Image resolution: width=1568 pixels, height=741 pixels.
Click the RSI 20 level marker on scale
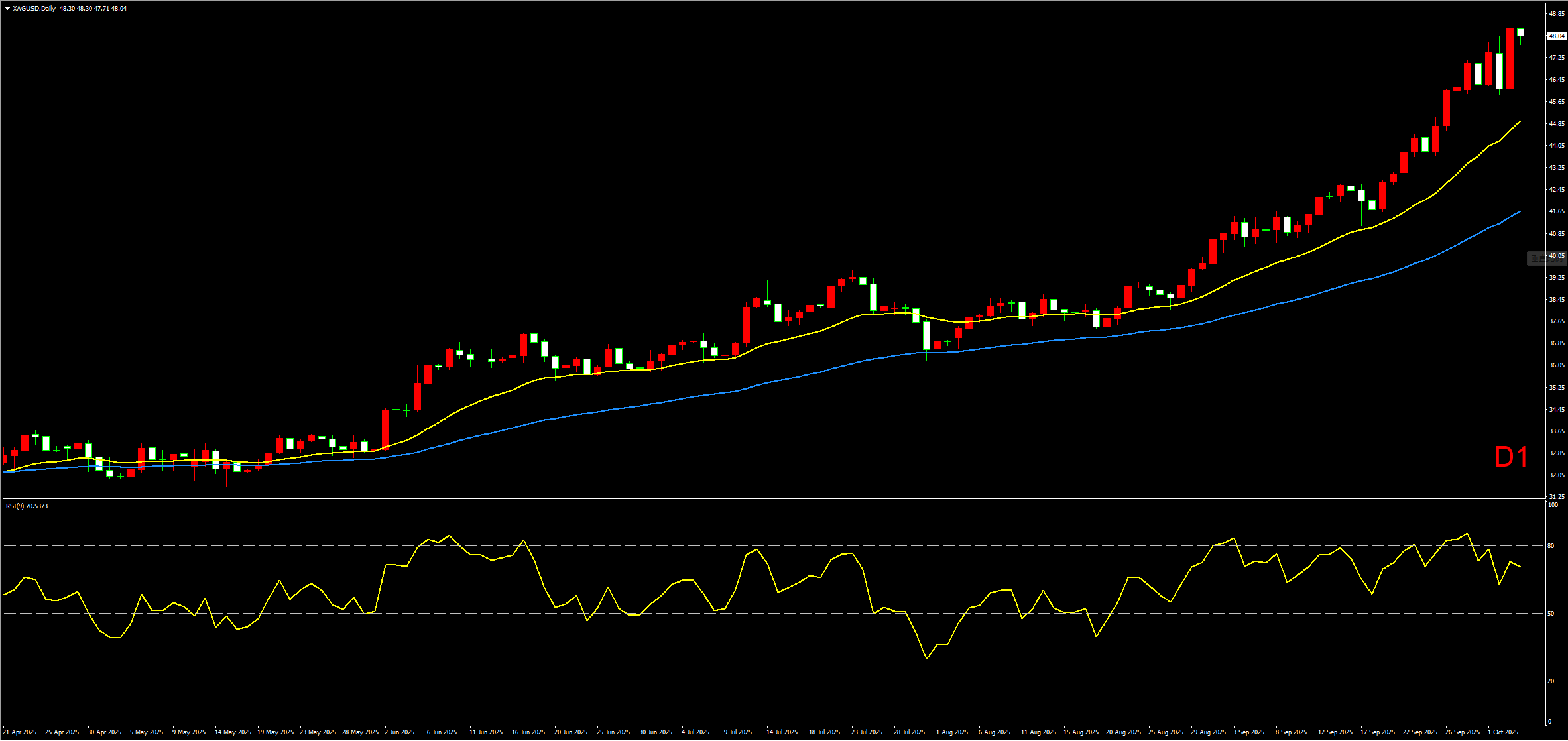pyautogui.click(x=1551, y=681)
